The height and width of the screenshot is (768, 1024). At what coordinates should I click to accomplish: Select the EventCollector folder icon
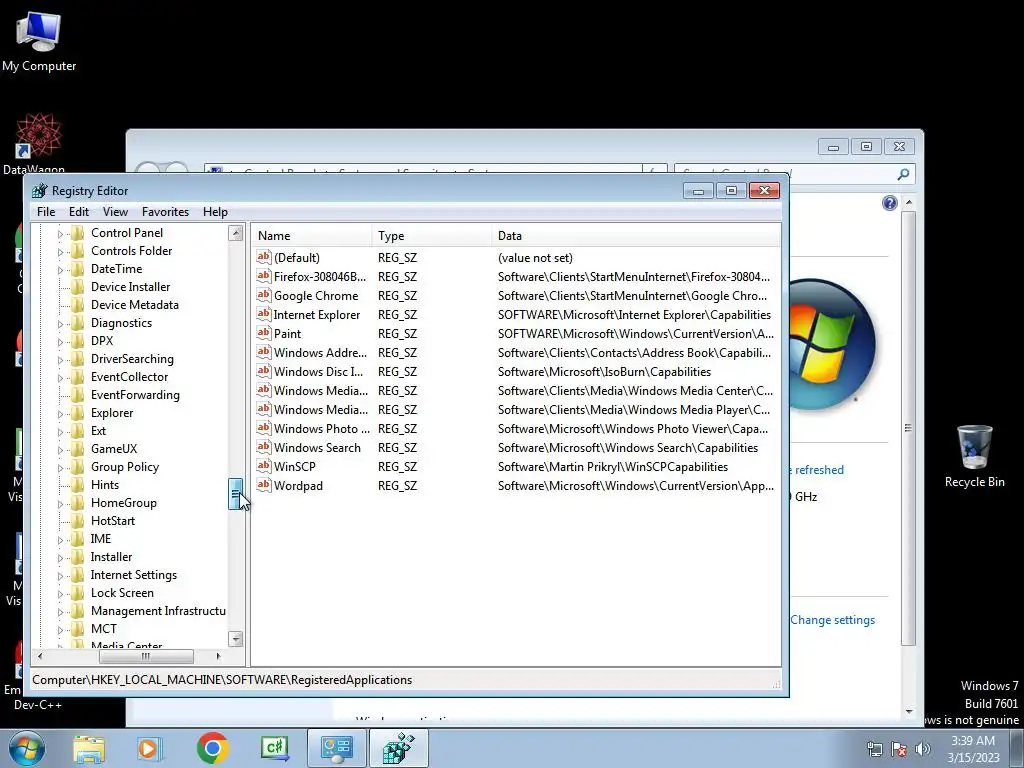coord(78,377)
